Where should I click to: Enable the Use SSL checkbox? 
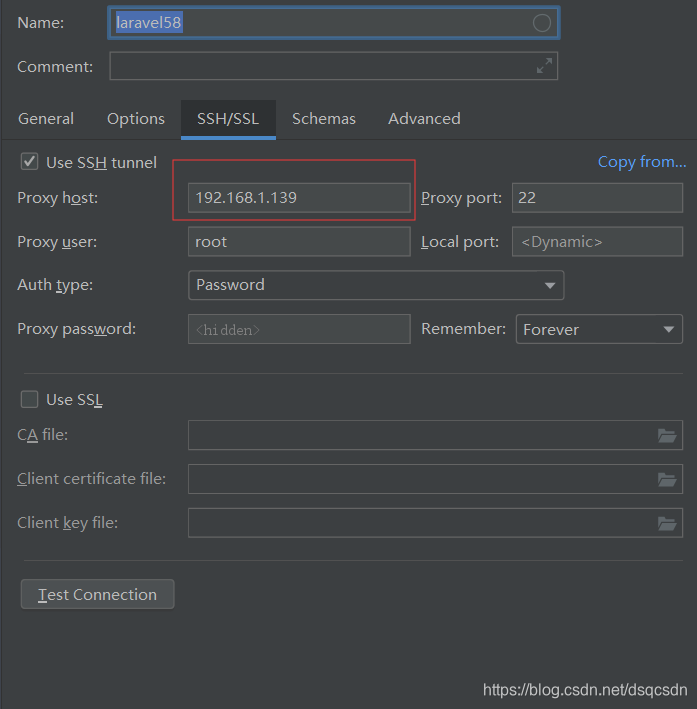click(29, 399)
